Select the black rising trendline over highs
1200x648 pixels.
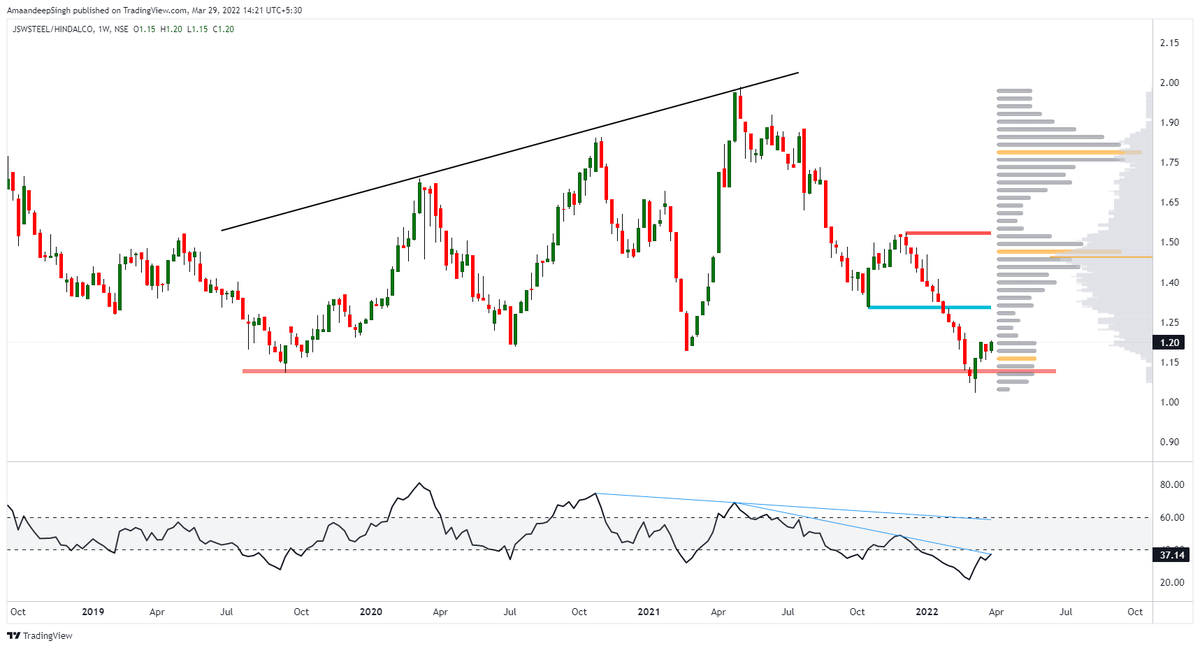tap(510, 152)
